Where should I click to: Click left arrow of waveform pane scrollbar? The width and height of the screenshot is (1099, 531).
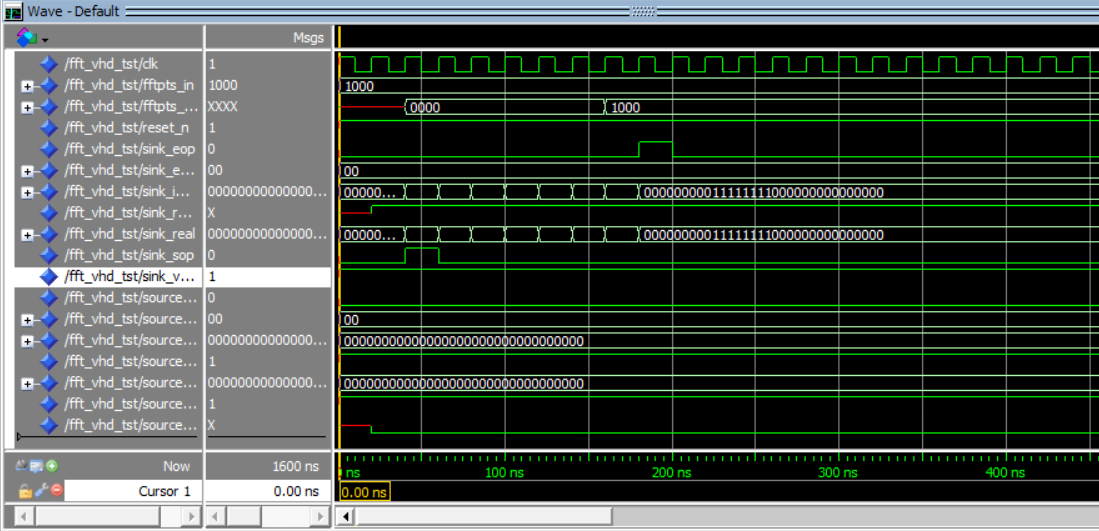tap(346, 517)
